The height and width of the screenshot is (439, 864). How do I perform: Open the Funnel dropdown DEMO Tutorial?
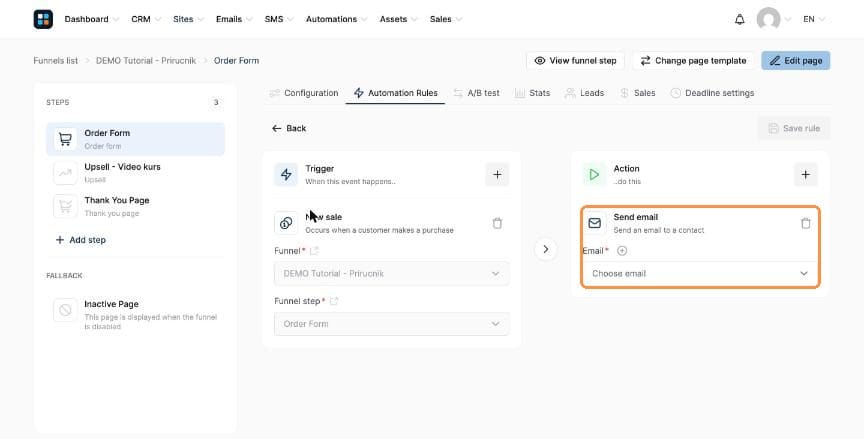point(392,274)
